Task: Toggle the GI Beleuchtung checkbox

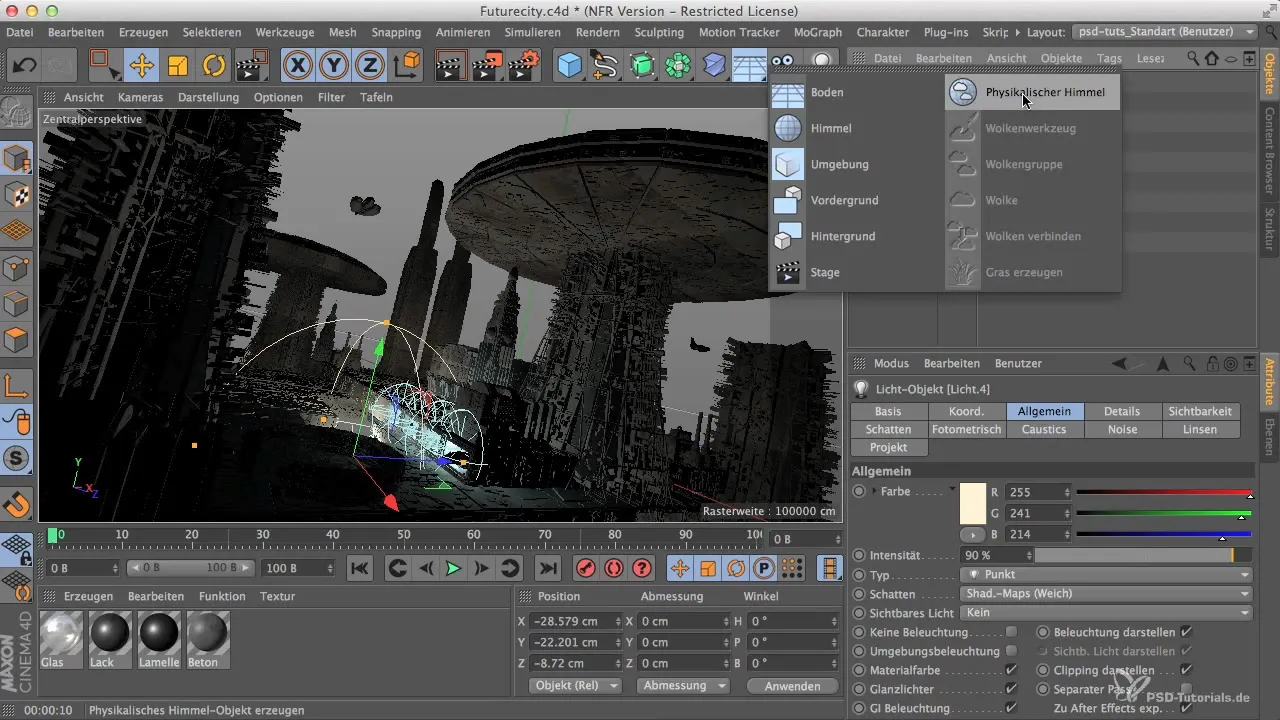Action: pyautogui.click(x=1011, y=708)
